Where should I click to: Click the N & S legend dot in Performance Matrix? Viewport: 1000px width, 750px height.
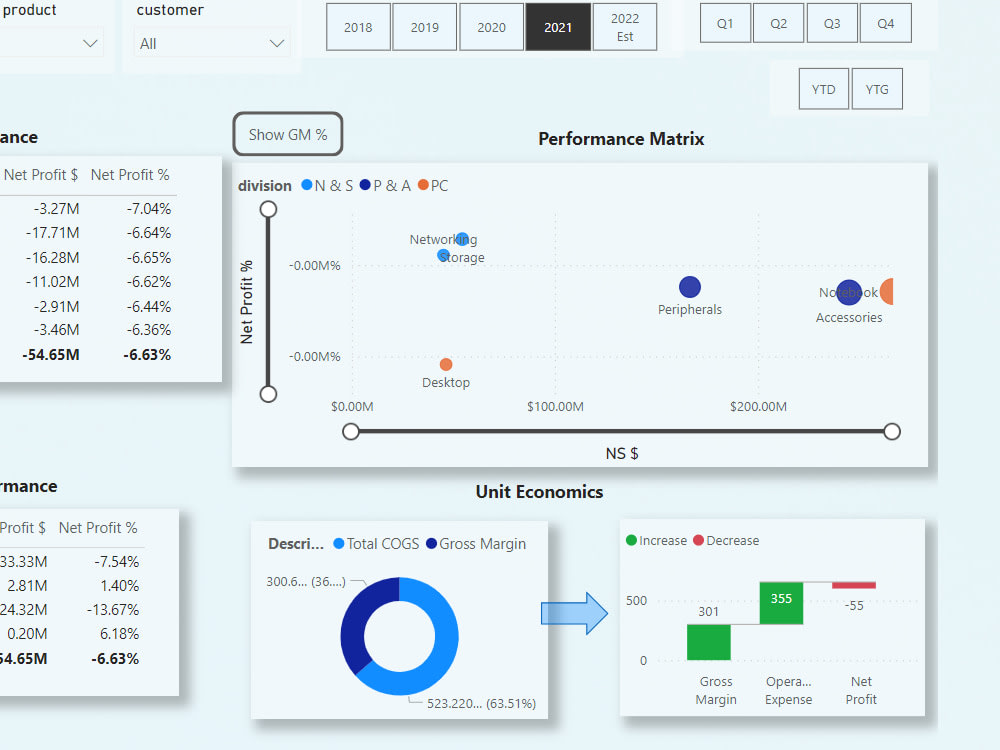point(306,185)
